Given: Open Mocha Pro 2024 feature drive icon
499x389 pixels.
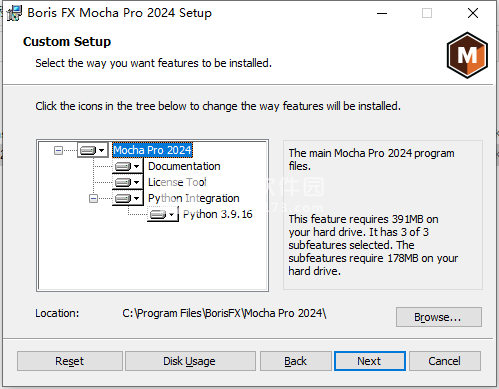Looking at the screenshot, I should 93,150.
